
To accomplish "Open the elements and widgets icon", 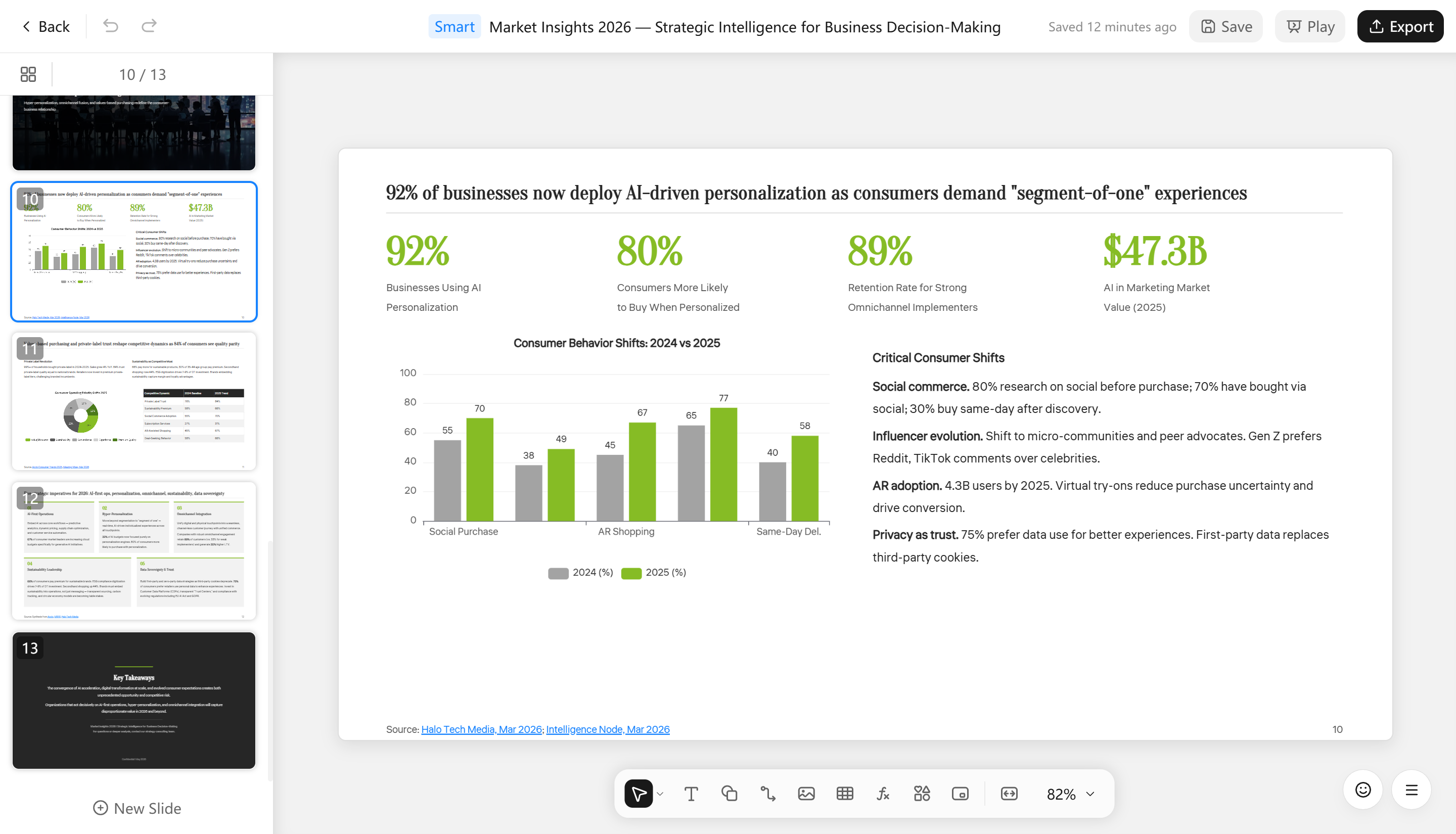I will point(922,794).
